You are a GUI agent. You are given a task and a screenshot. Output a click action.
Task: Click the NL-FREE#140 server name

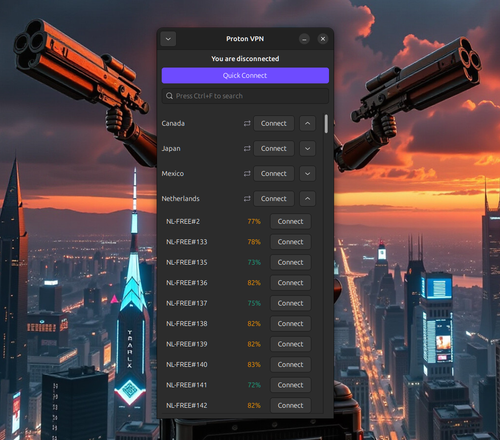[x=187, y=365]
